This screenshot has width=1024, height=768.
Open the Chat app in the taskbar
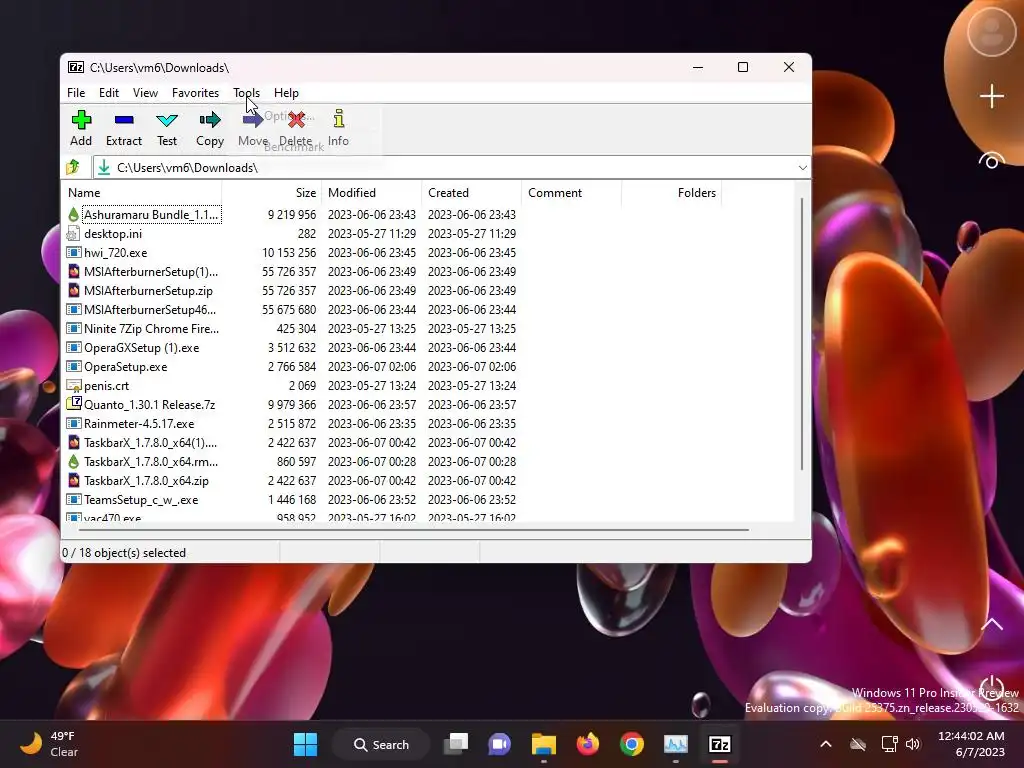(500, 744)
